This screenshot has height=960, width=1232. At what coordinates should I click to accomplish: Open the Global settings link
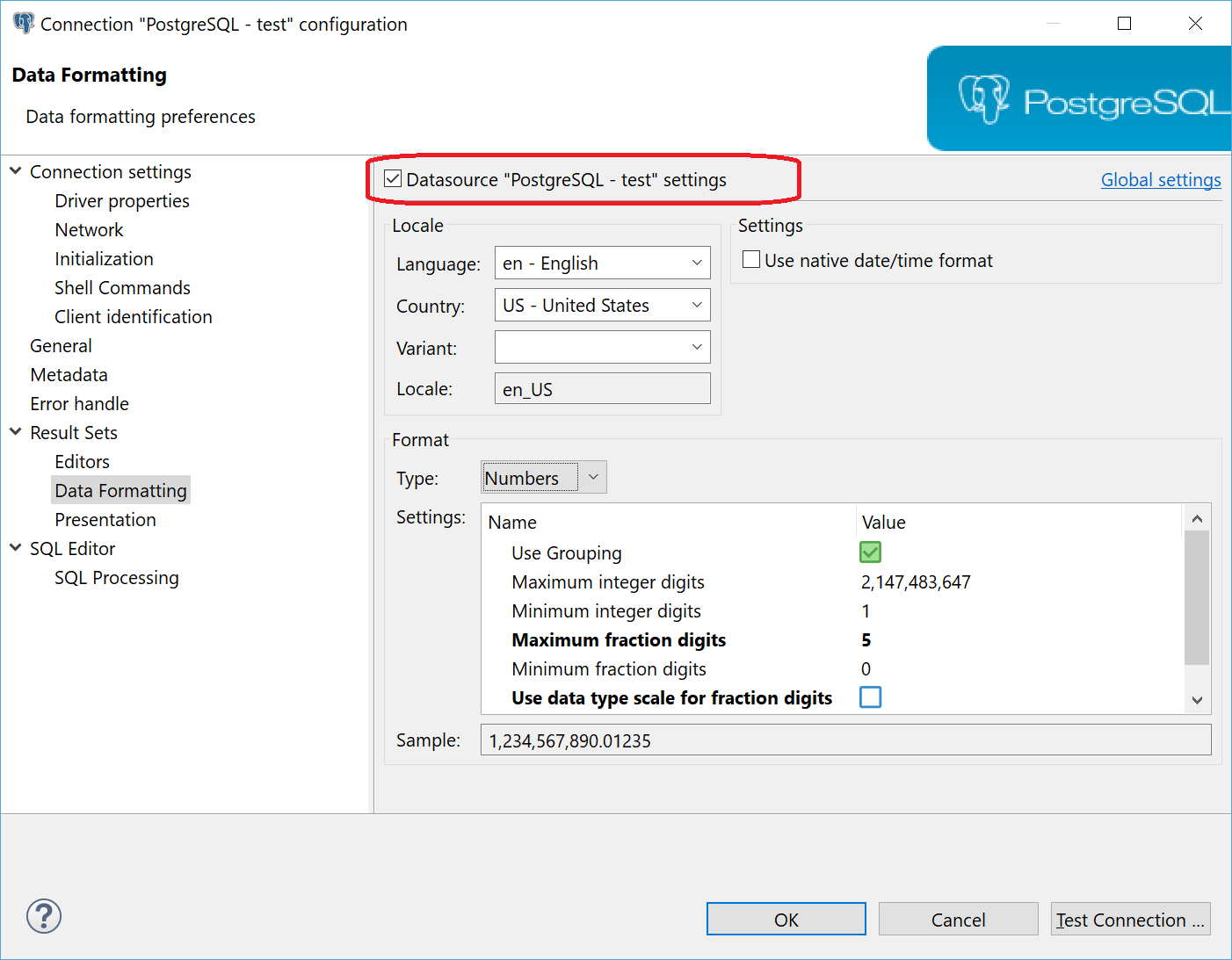(x=1161, y=179)
